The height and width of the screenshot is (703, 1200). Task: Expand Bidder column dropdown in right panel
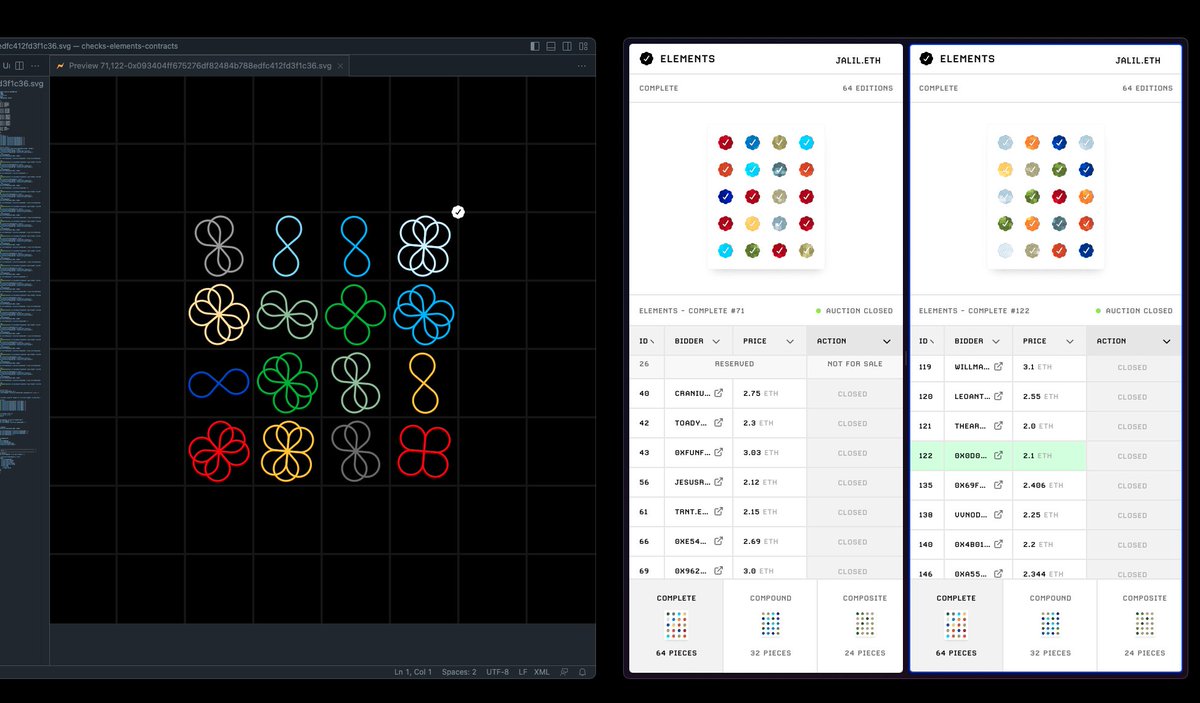[x=996, y=341]
